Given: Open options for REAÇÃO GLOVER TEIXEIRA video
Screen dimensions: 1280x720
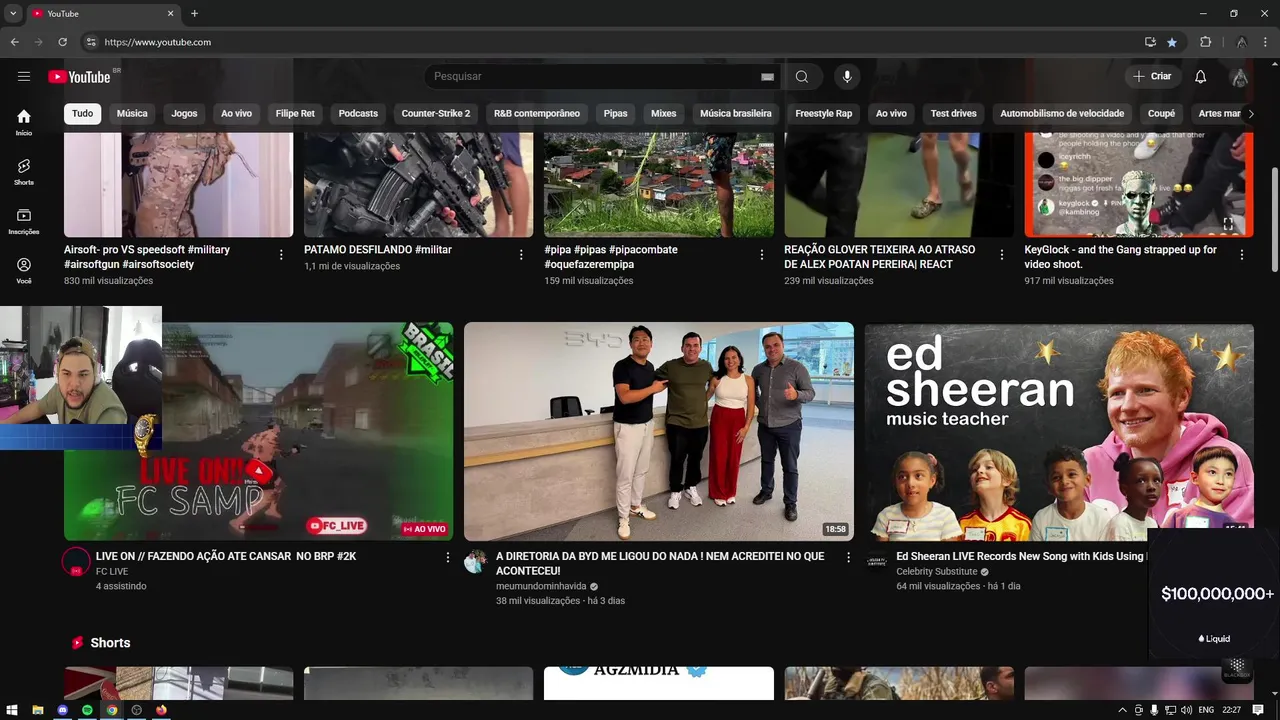Looking at the screenshot, I should point(1001,255).
